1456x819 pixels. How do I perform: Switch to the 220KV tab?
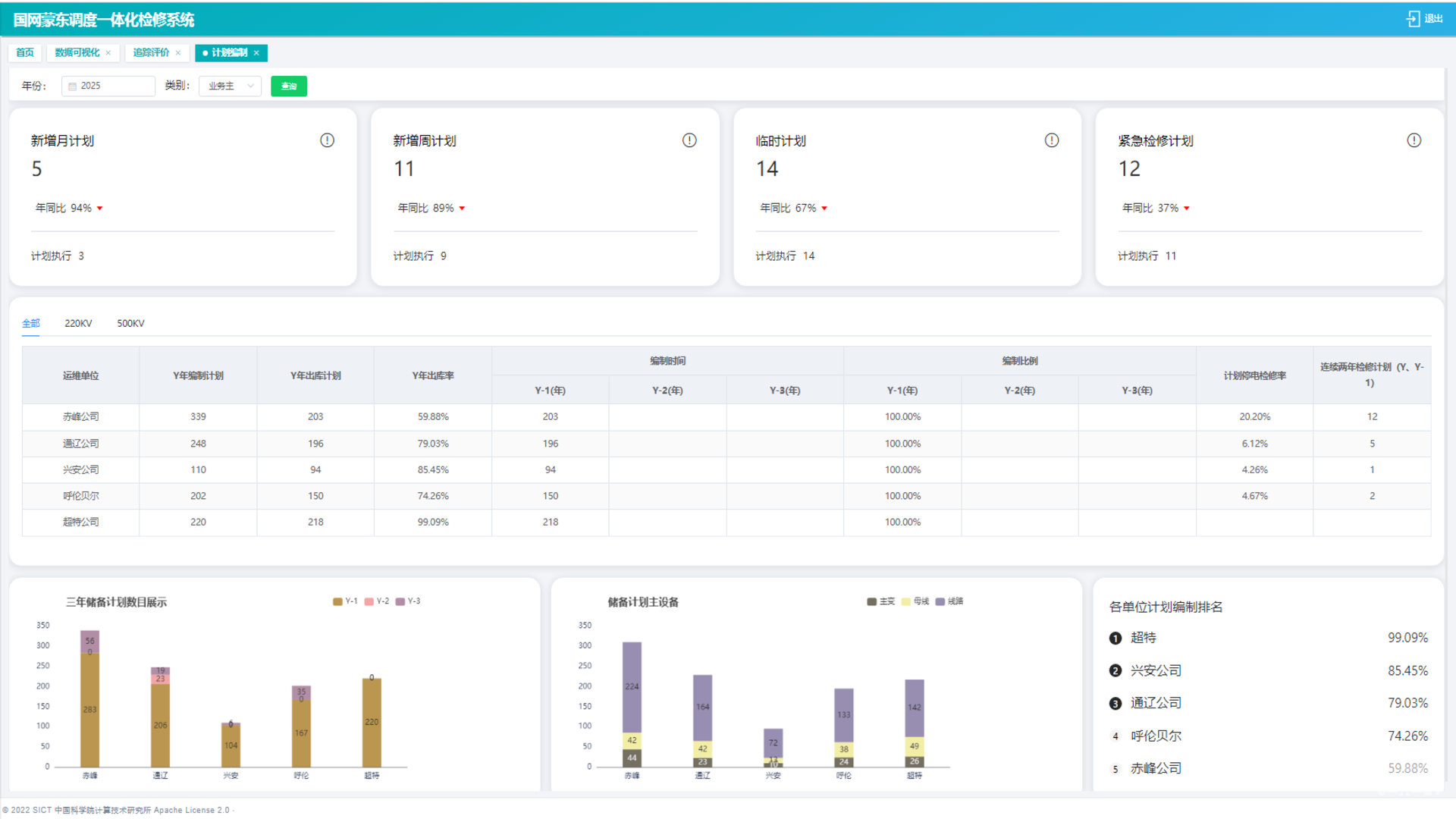tap(78, 324)
